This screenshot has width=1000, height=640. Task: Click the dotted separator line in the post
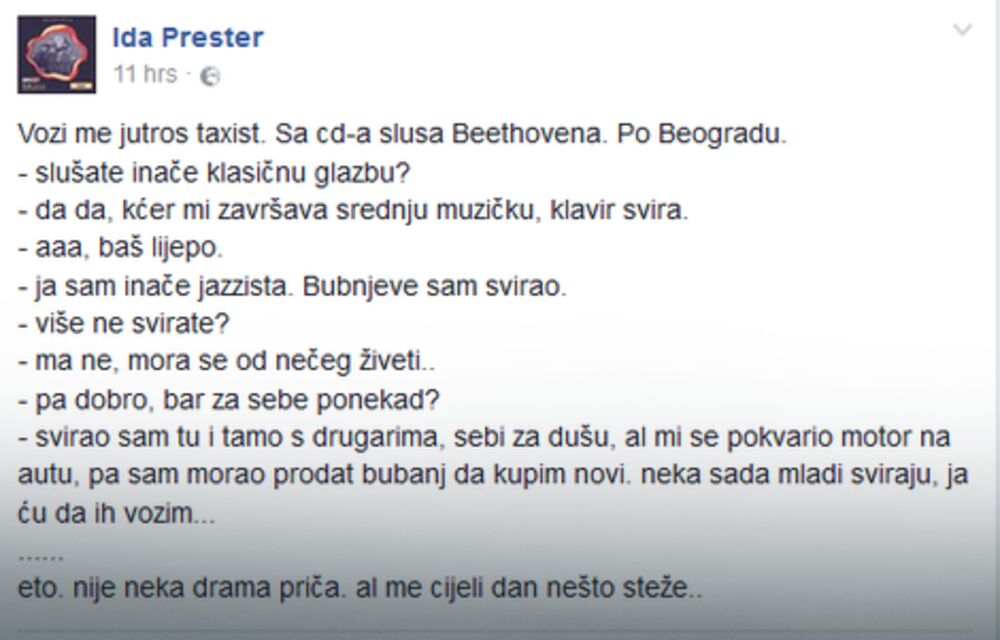point(42,553)
